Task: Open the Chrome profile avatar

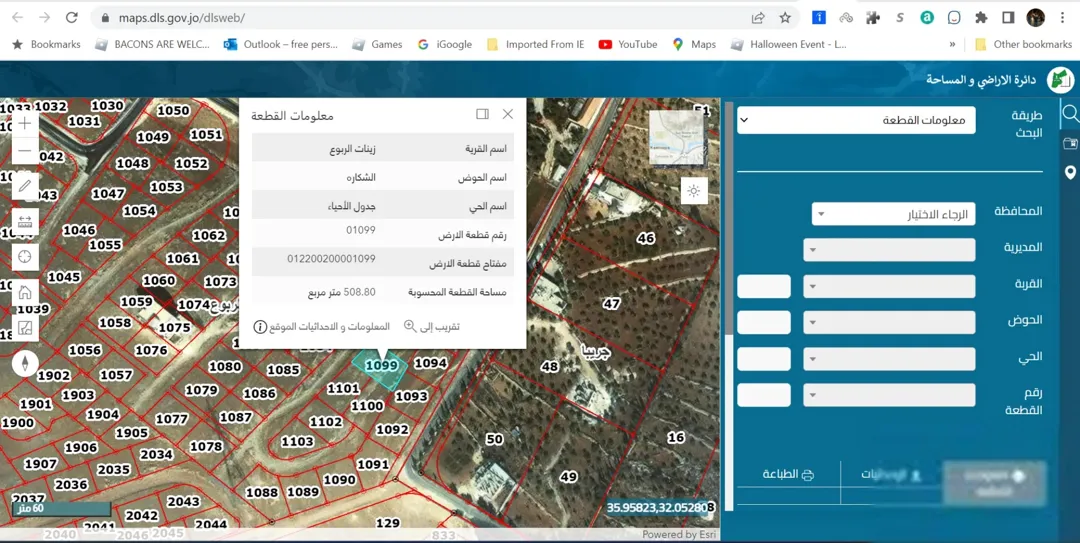Action: pos(1035,18)
